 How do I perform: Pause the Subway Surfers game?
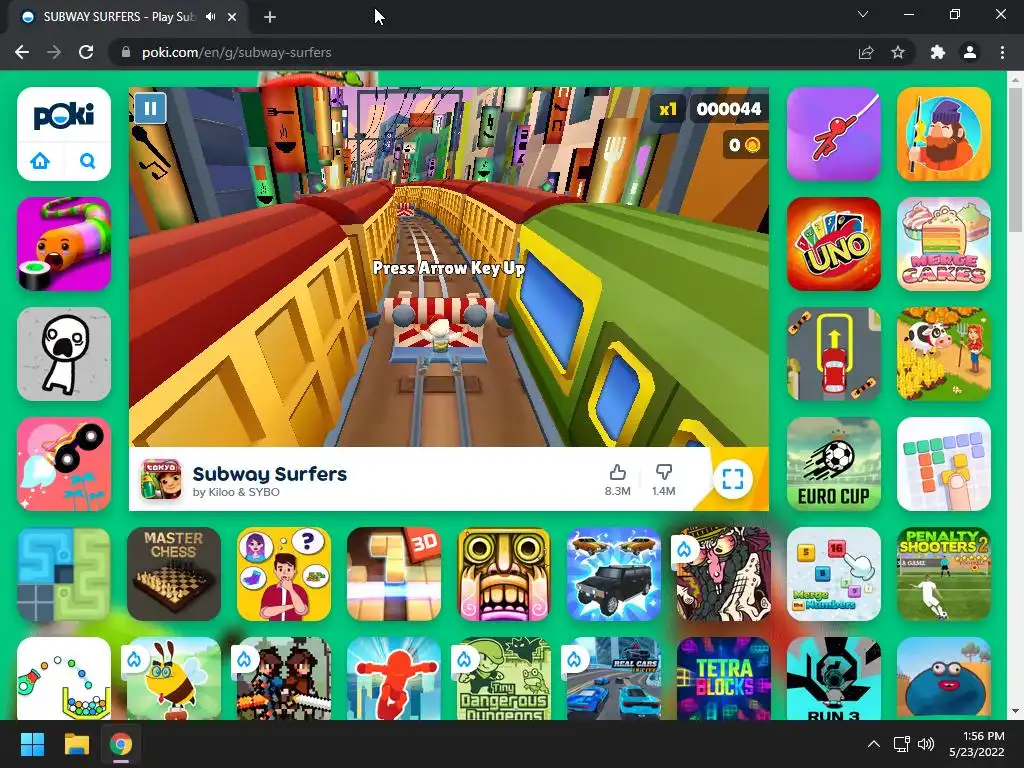tap(150, 108)
